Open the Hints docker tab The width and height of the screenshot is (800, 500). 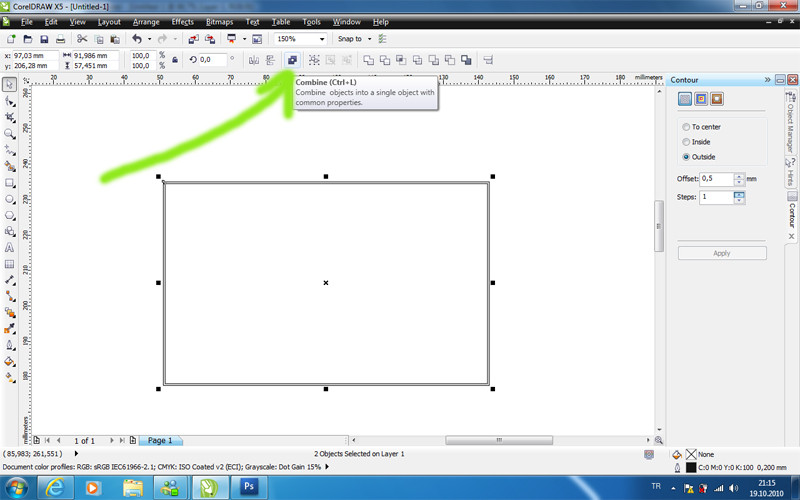pyautogui.click(x=790, y=172)
